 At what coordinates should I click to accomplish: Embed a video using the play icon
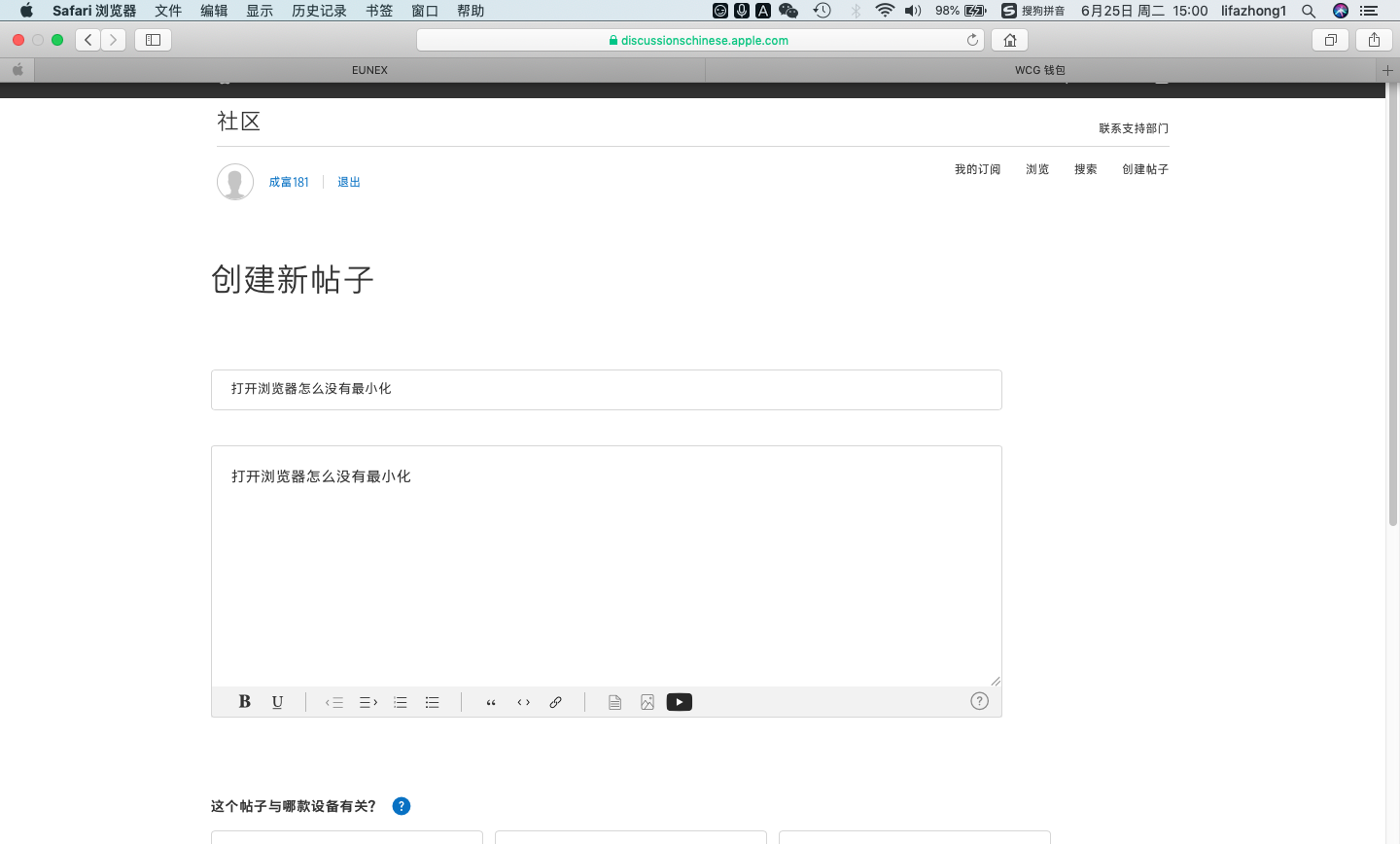pyautogui.click(x=680, y=702)
